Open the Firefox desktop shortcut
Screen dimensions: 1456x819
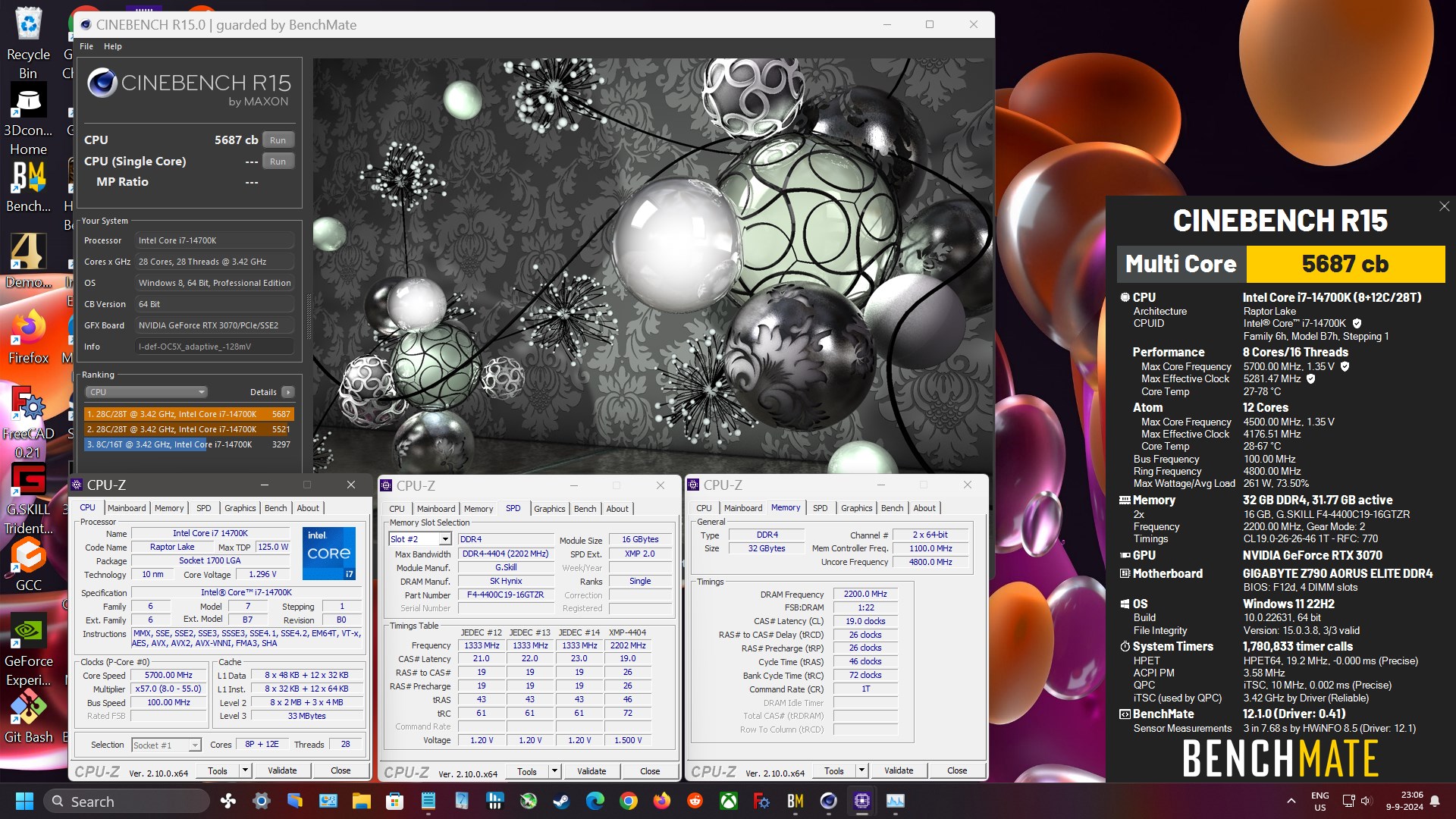click(x=28, y=338)
